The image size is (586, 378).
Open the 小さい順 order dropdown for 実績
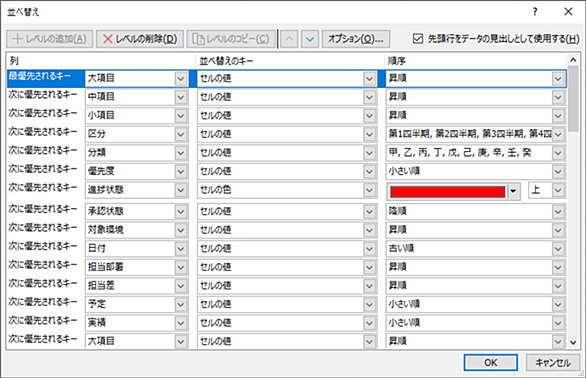(x=558, y=323)
